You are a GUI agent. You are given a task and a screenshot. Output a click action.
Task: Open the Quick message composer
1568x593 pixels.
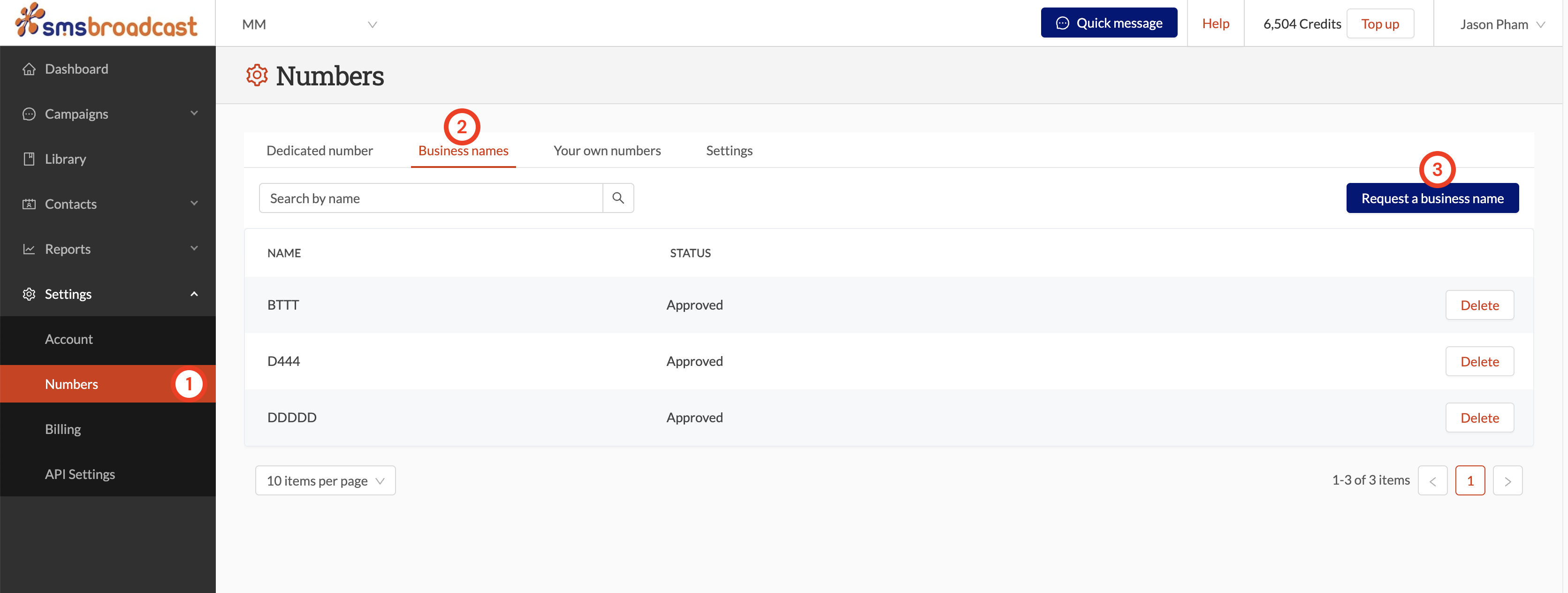pyautogui.click(x=1108, y=23)
